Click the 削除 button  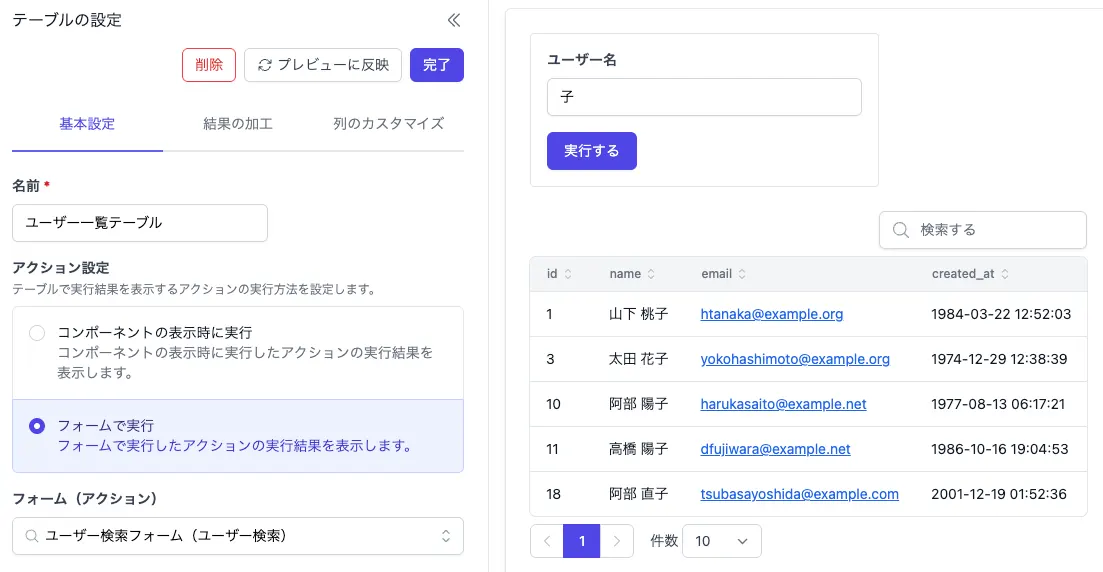point(209,65)
